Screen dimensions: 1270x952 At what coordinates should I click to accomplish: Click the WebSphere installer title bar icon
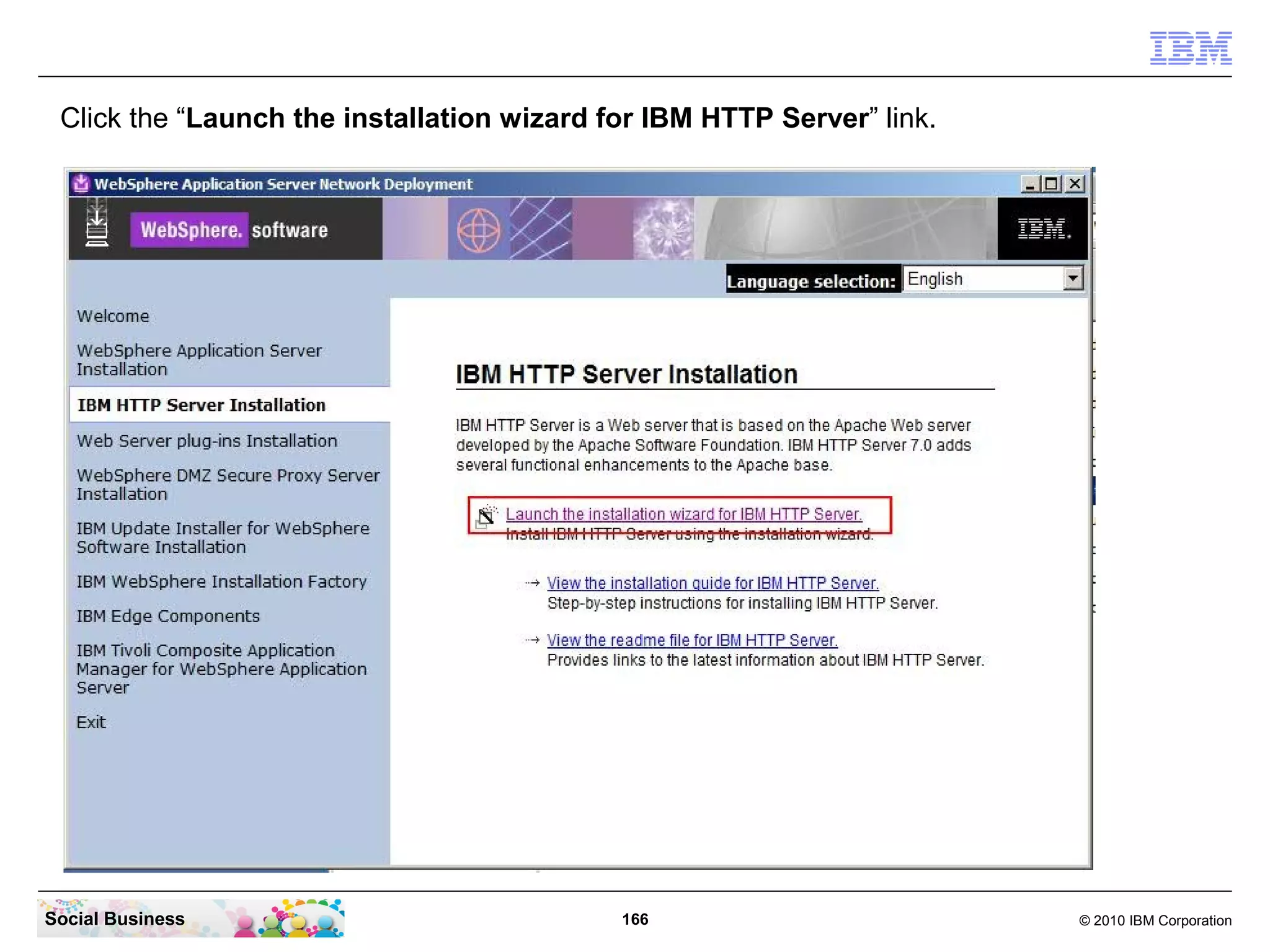coord(81,183)
